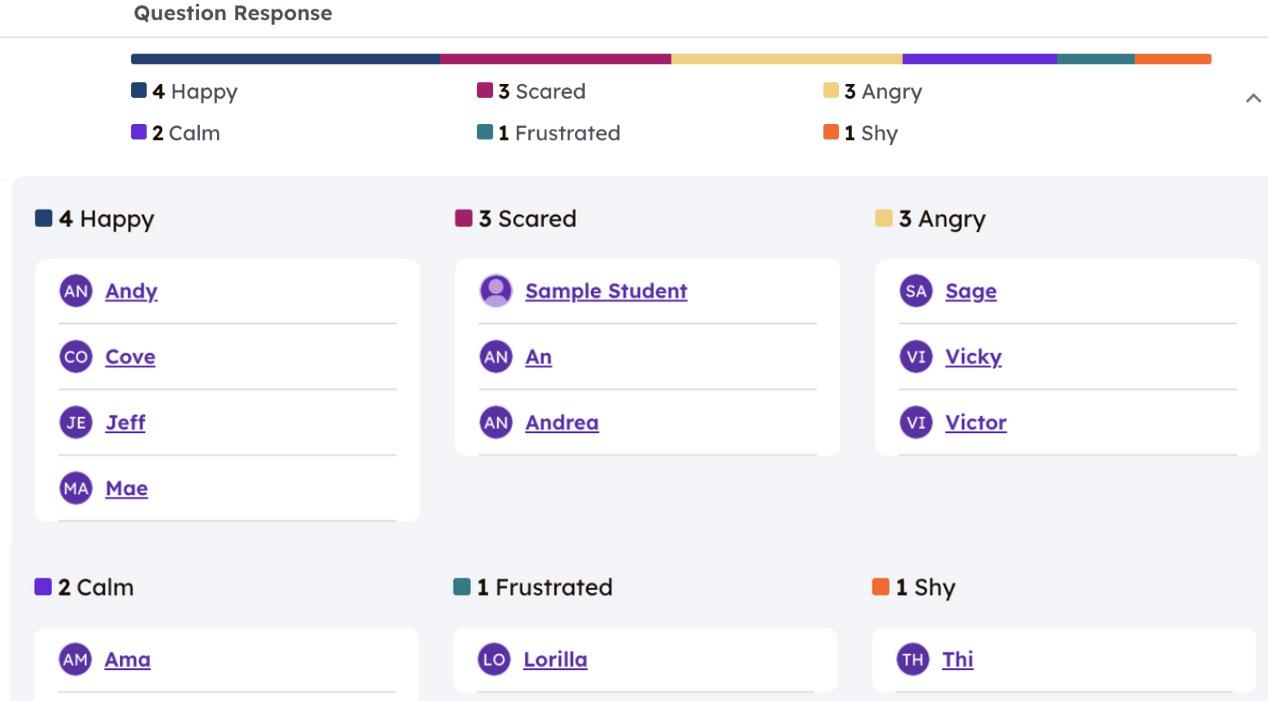1268x701 pixels.
Task: Click the orange Shy legend swatch
Action: 831,132
